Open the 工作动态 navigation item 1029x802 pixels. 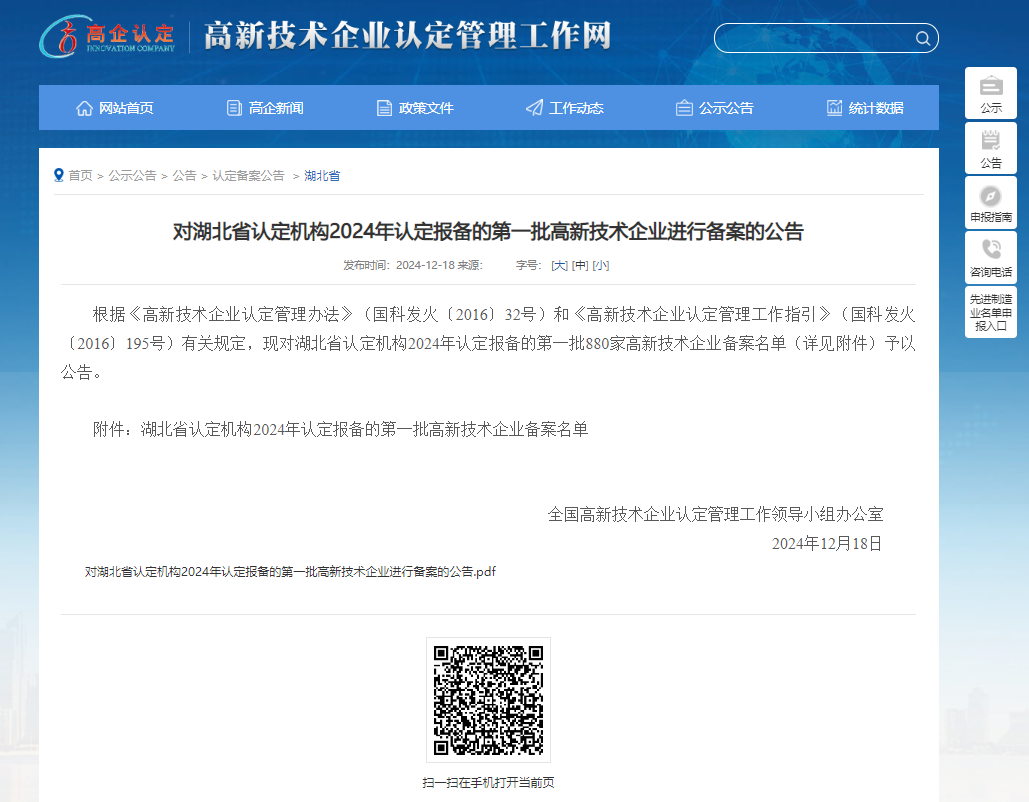(564, 108)
